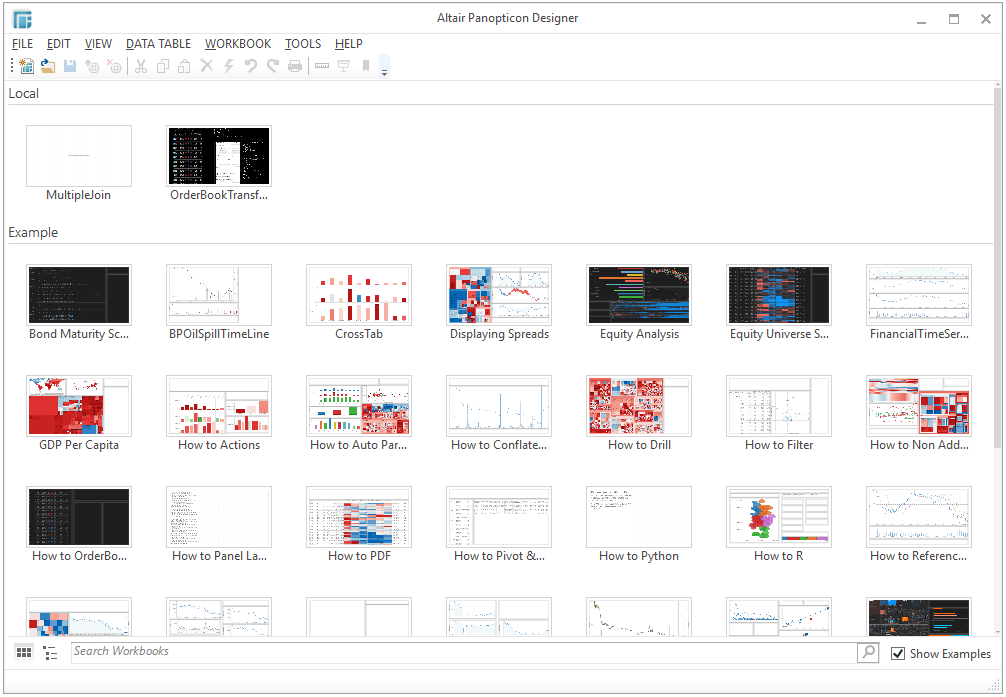Image resolution: width=1006 pixels, height=697 pixels.
Task: Click the Cut scissors icon
Action: pyautogui.click(x=141, y=66)
